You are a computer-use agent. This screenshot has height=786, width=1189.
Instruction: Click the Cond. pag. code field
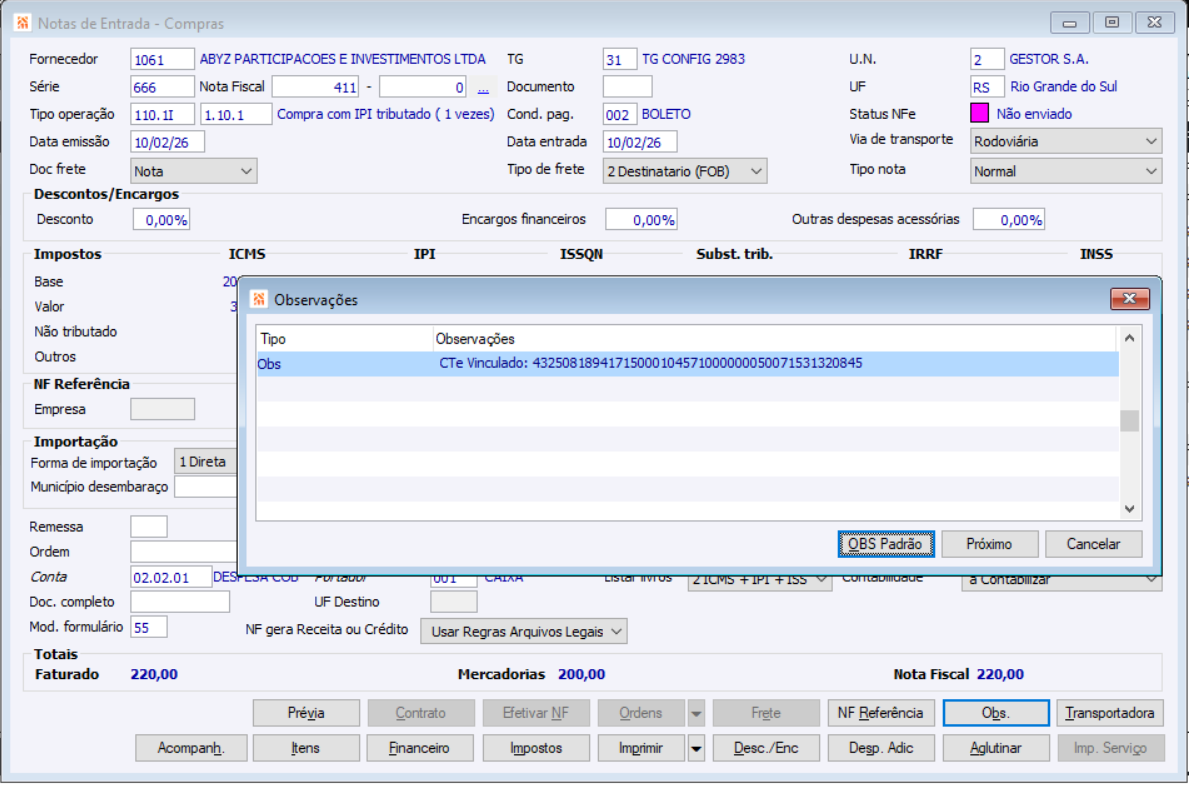620,114
